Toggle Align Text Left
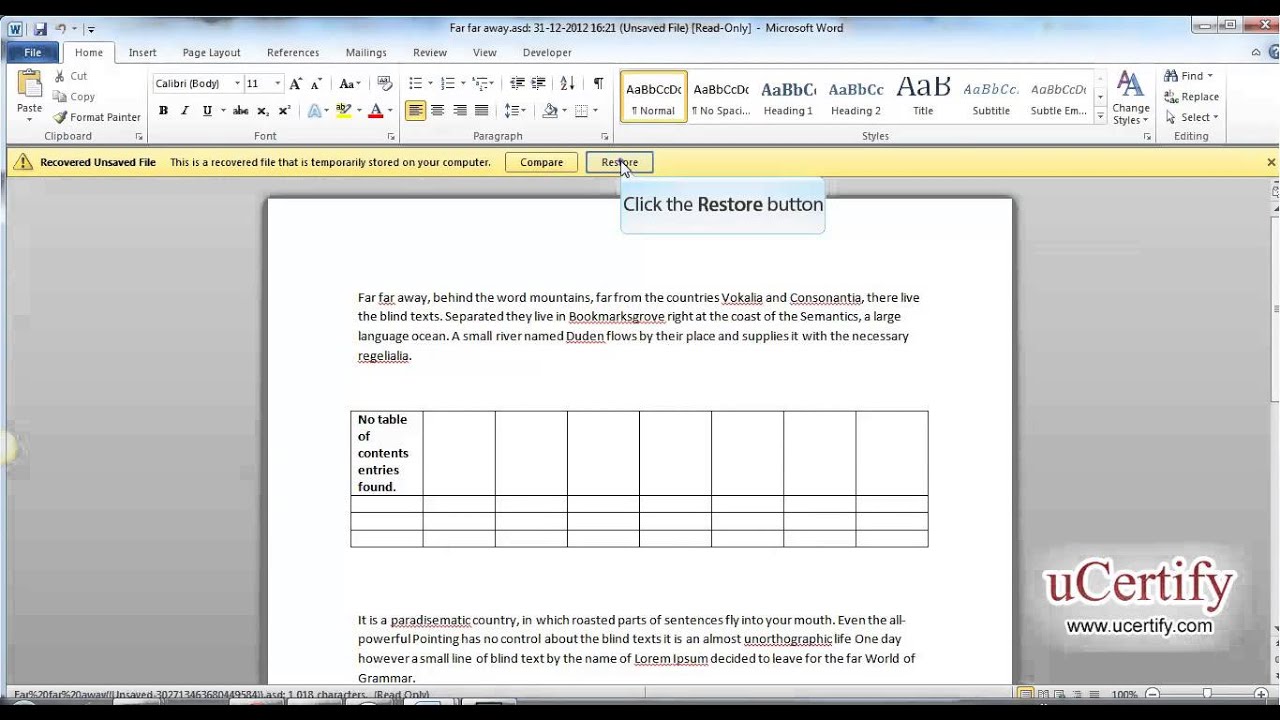Image resolution: width=1280 pixels, height=720 pixels. [x=416, y=111]
